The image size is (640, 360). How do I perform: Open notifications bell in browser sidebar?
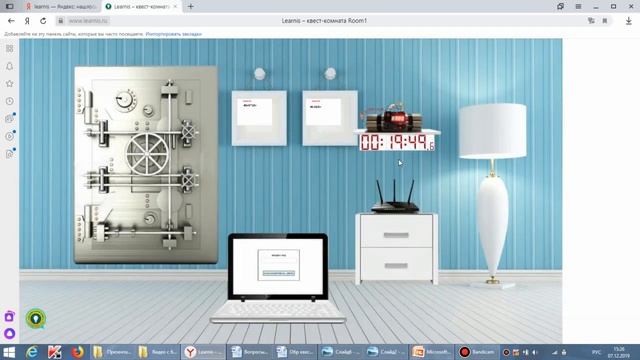[x=9, y=66]
